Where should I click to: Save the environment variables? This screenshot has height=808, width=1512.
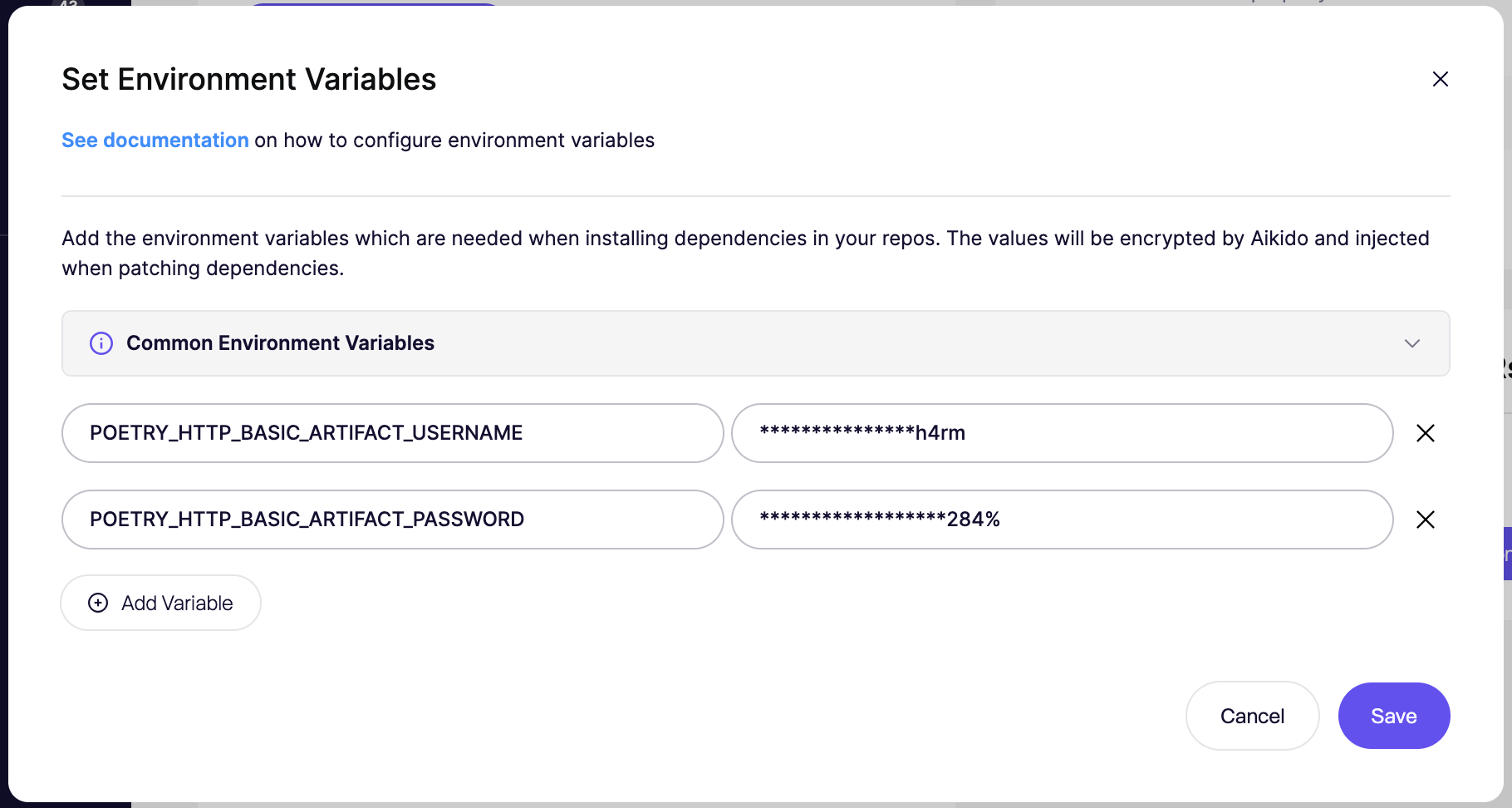pos(1393,716)
